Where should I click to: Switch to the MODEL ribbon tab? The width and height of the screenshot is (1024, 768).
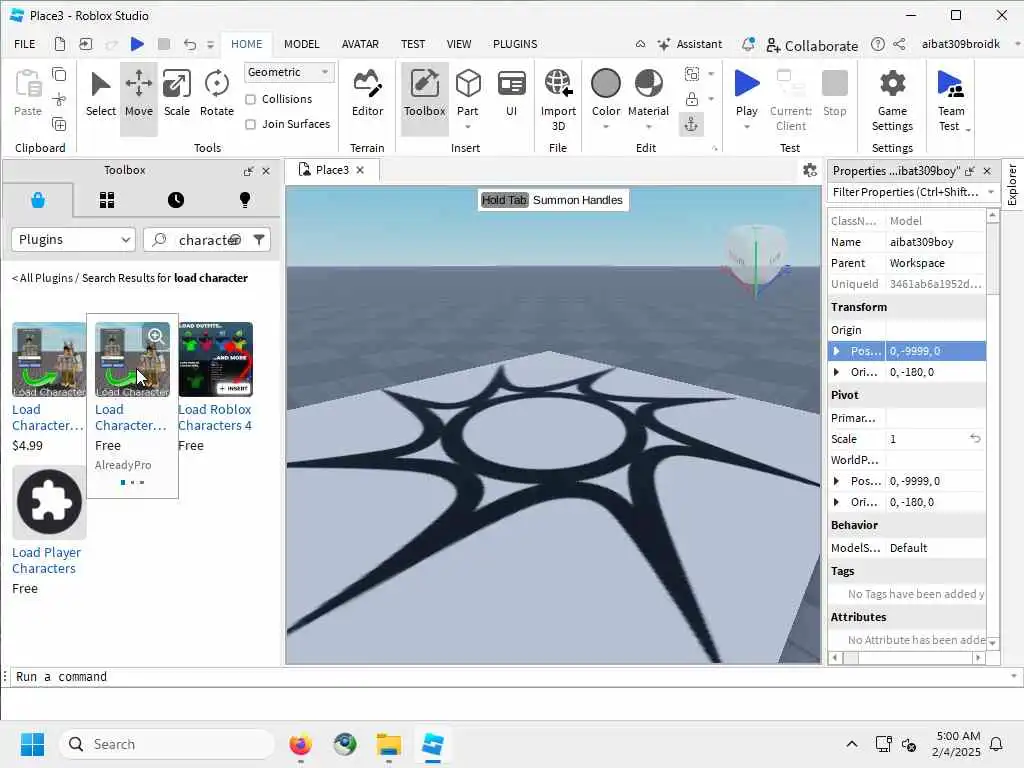pyautogui.click(x=301, y=44)
